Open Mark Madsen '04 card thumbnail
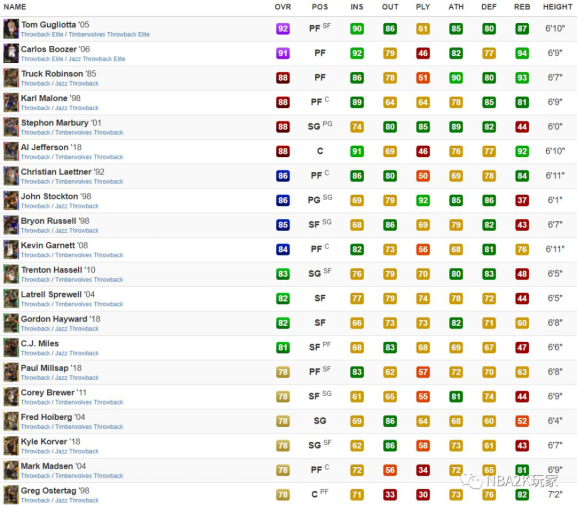This screenshot has height=506, width=577. pyautogui.click(x=11, y=470)
